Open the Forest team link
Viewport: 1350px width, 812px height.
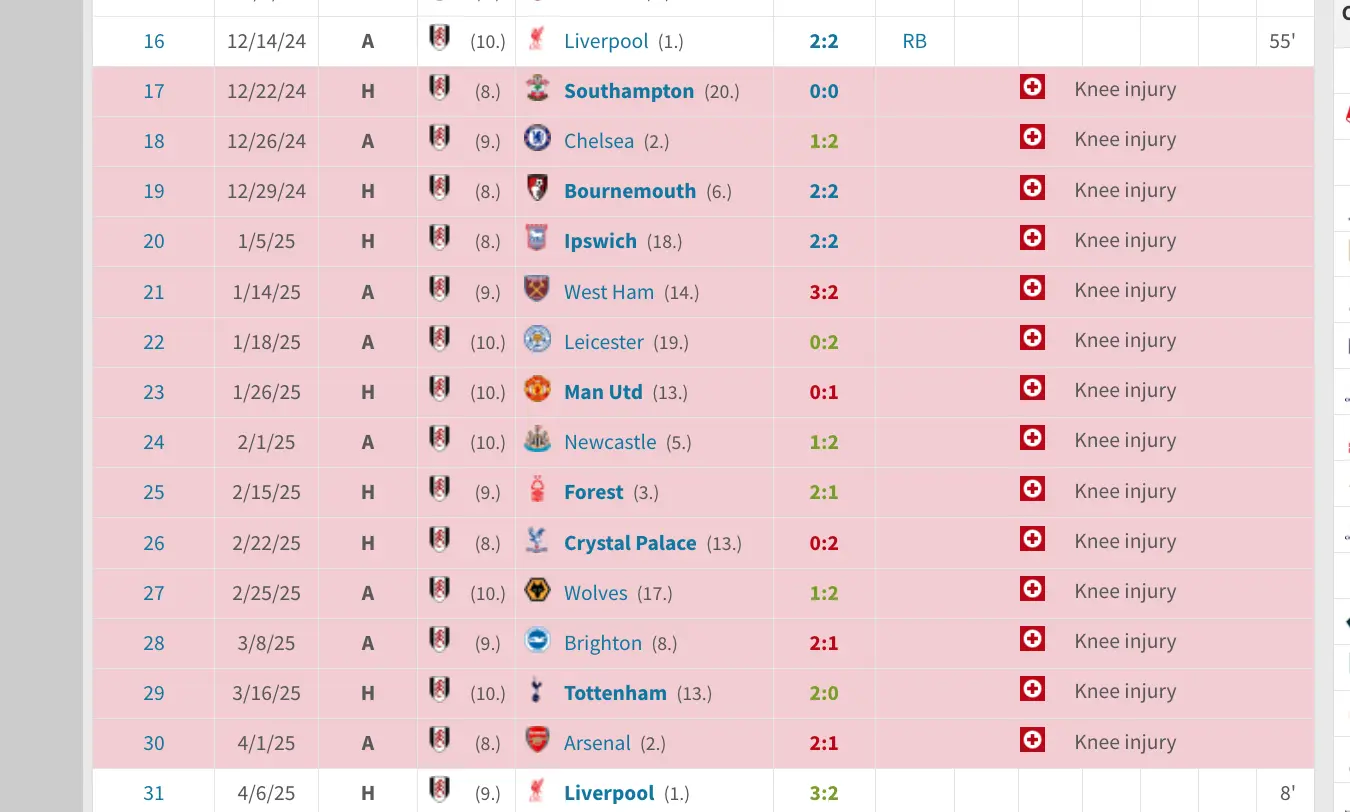[594, 492]
